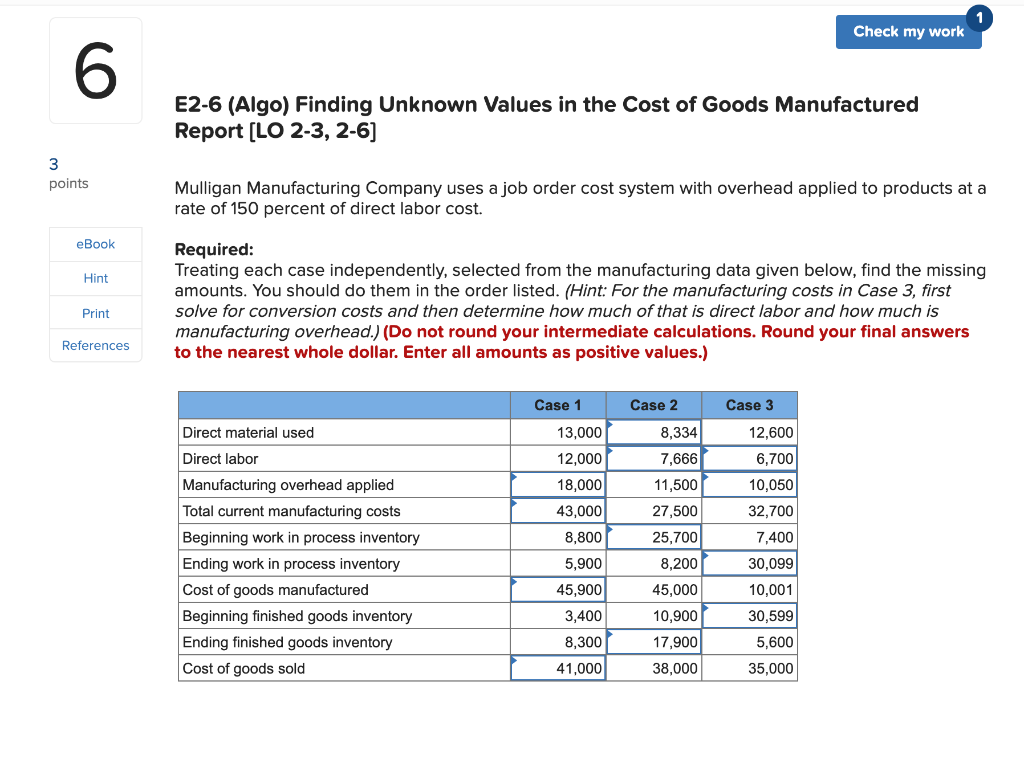Select the Direct labor input for Case 2

654,458
